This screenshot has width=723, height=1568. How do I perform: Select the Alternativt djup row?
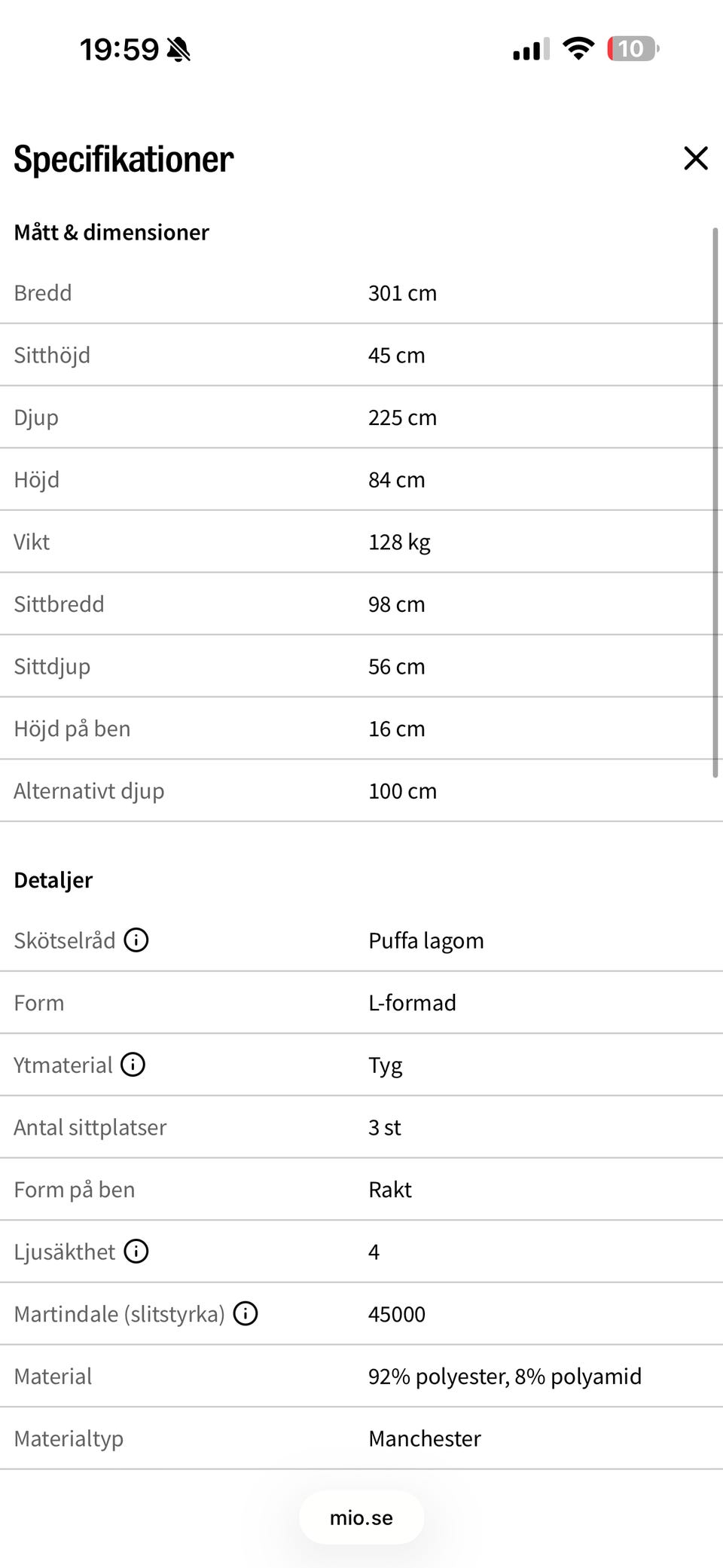click(361, 790)
